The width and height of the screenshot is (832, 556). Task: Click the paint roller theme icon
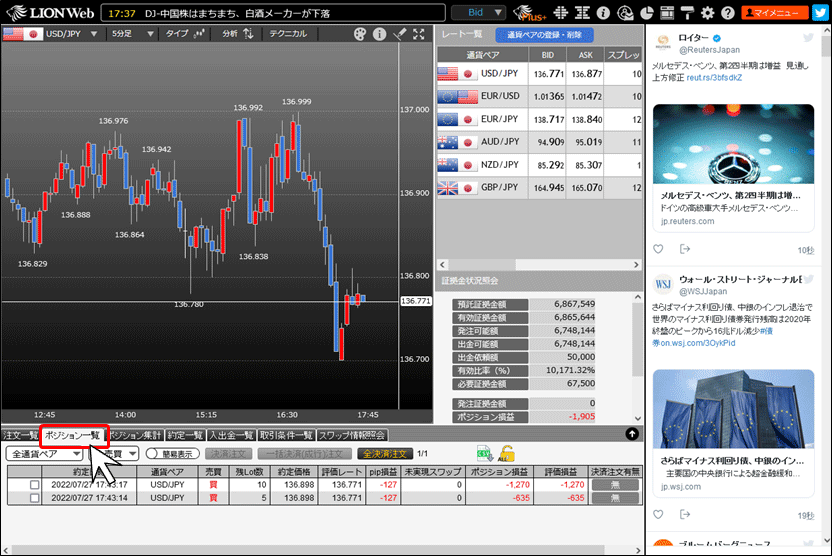click(687, 13)
